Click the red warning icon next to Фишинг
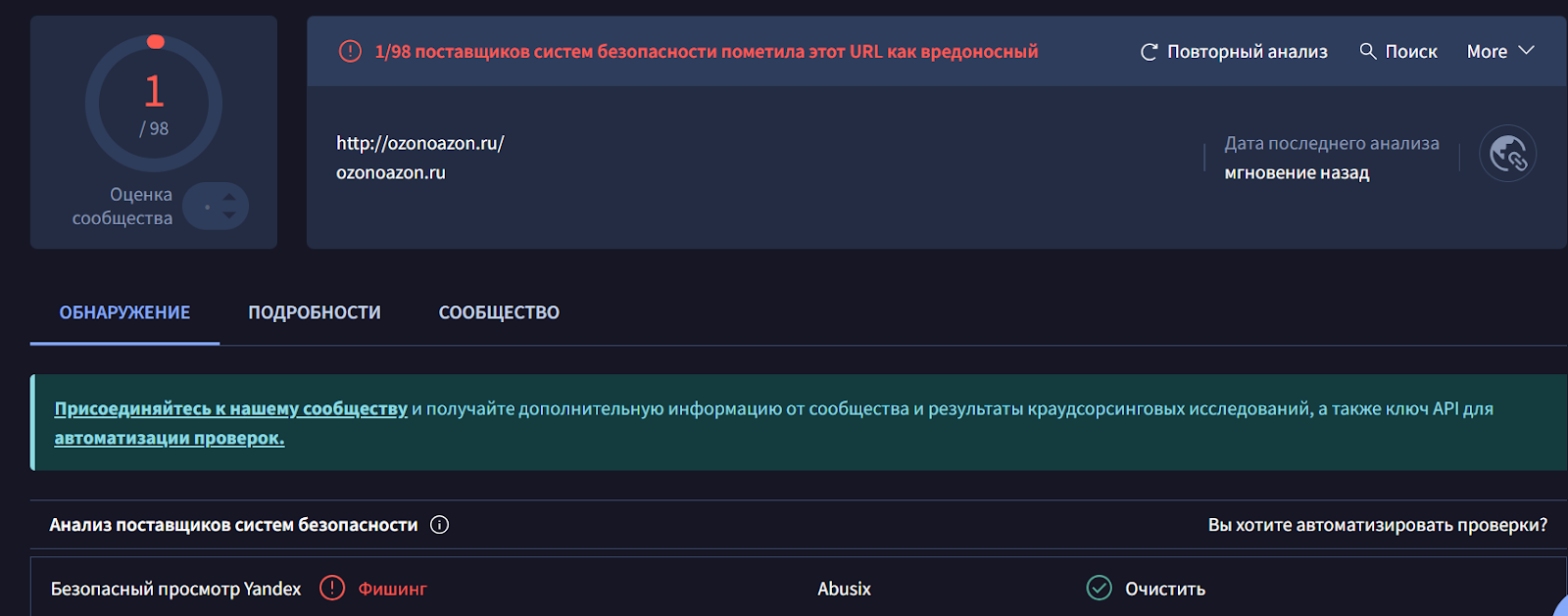1568x616 pixels. point(332,588)
